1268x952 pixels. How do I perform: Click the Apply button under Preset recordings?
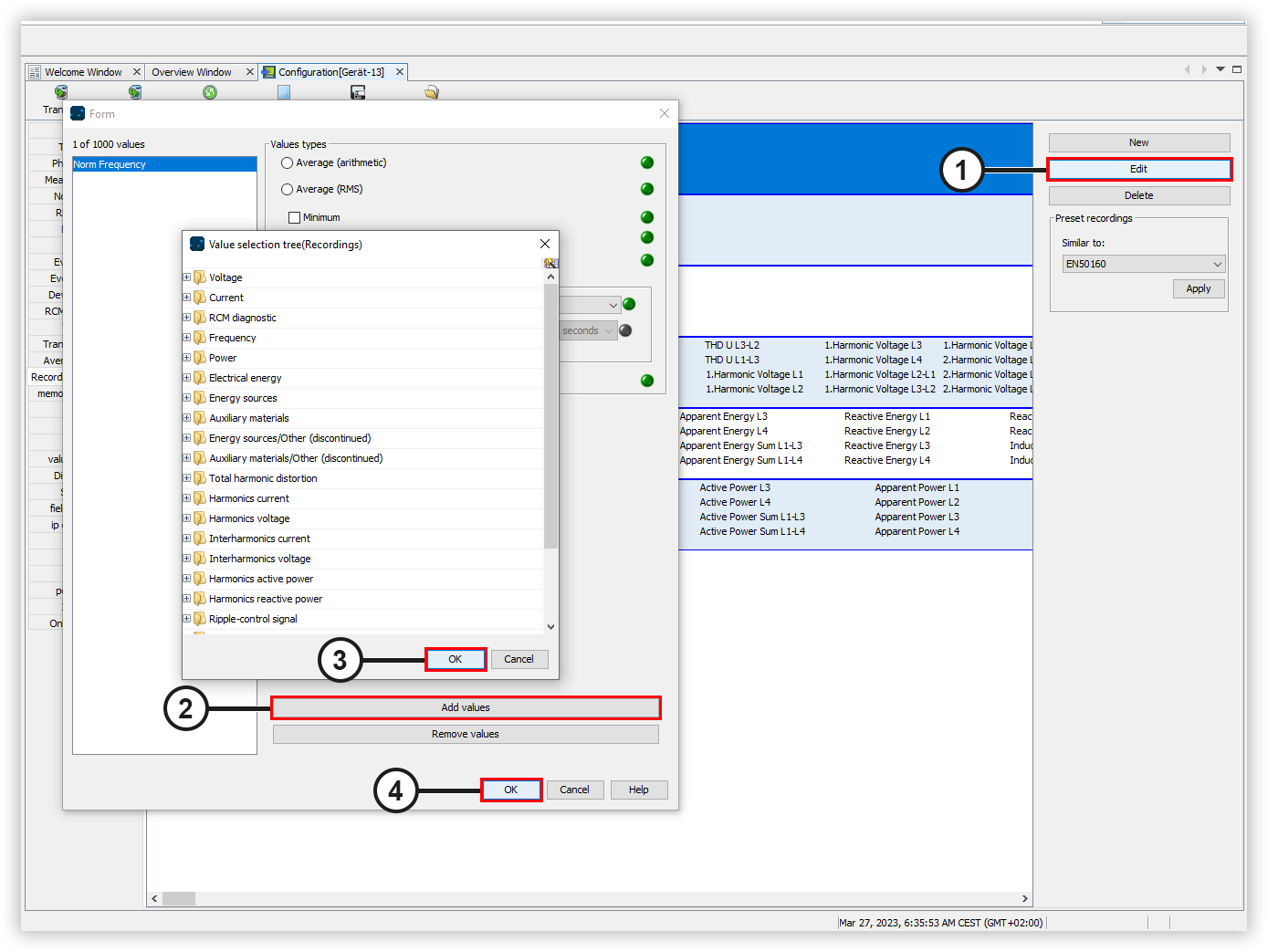[1198, 288]
